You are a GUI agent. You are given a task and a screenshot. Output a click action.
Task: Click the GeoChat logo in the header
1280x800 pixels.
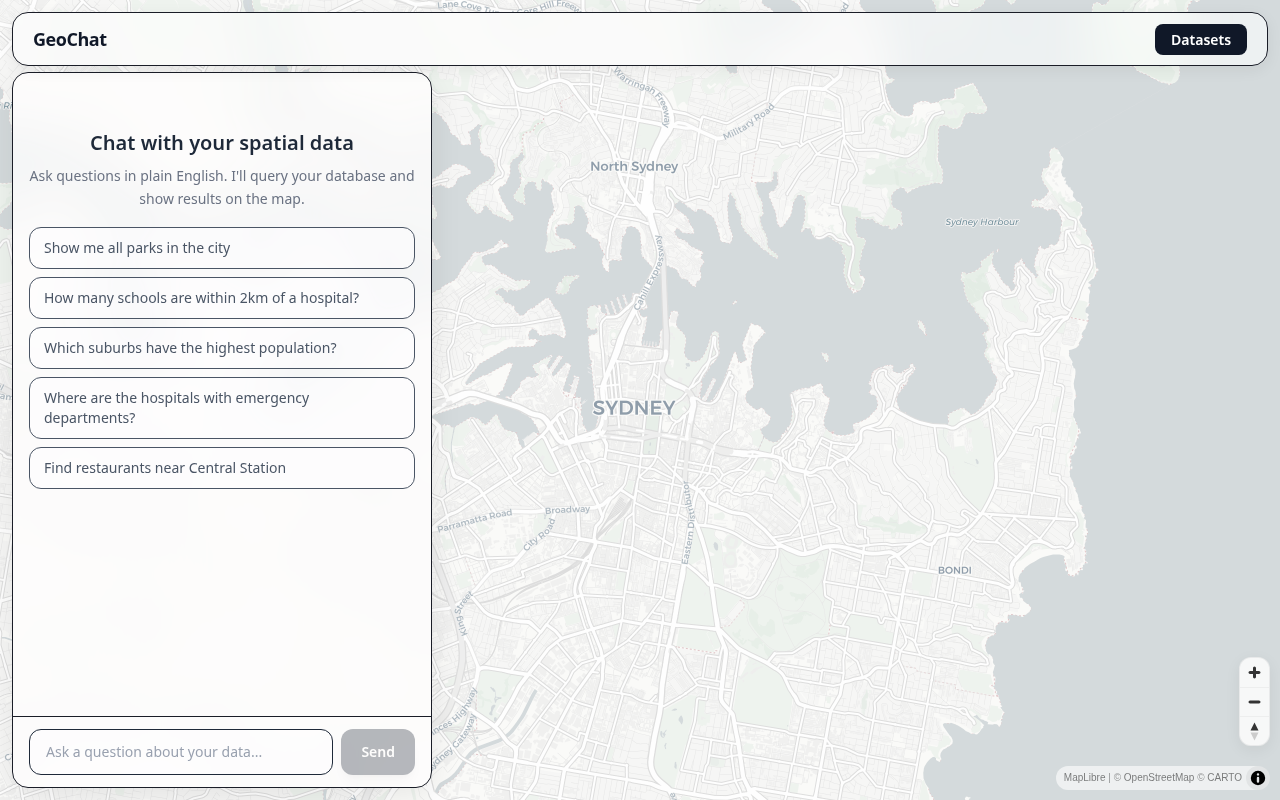coord(70,39)
